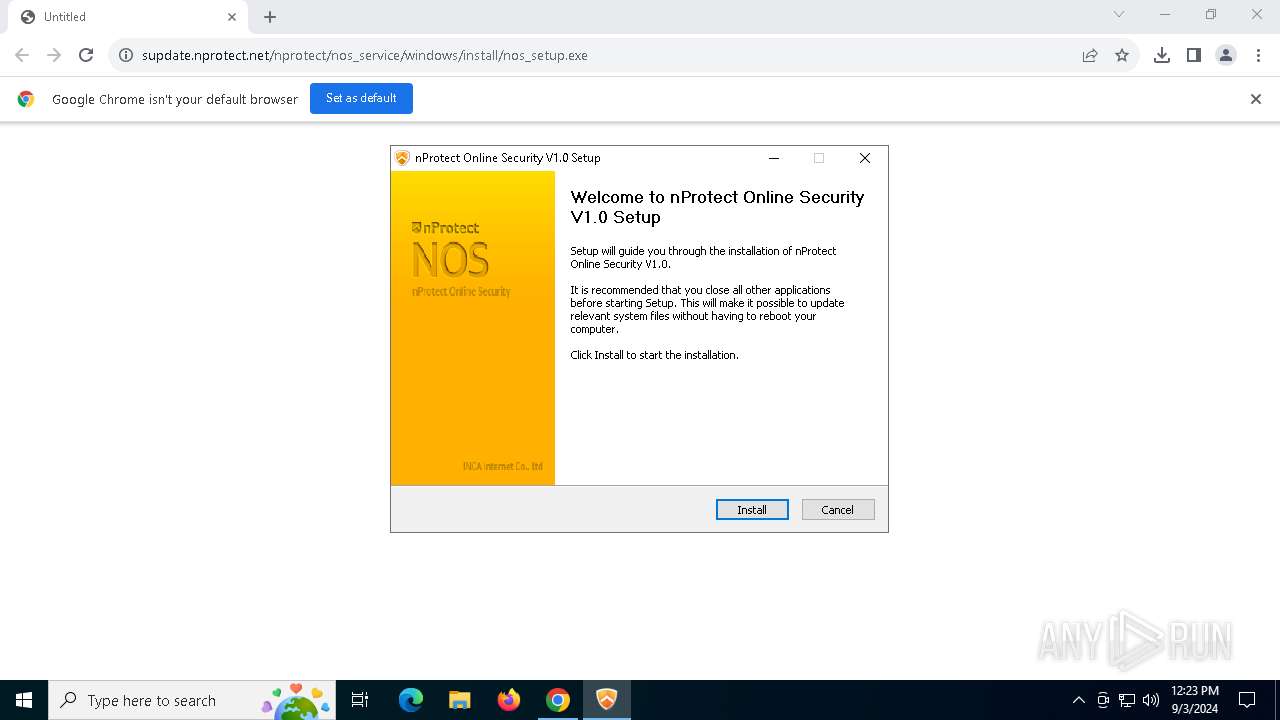Launch Microsoft Edge from taskbar
The width and height of the screenshot is (1280, 720).
pos(411,700)
